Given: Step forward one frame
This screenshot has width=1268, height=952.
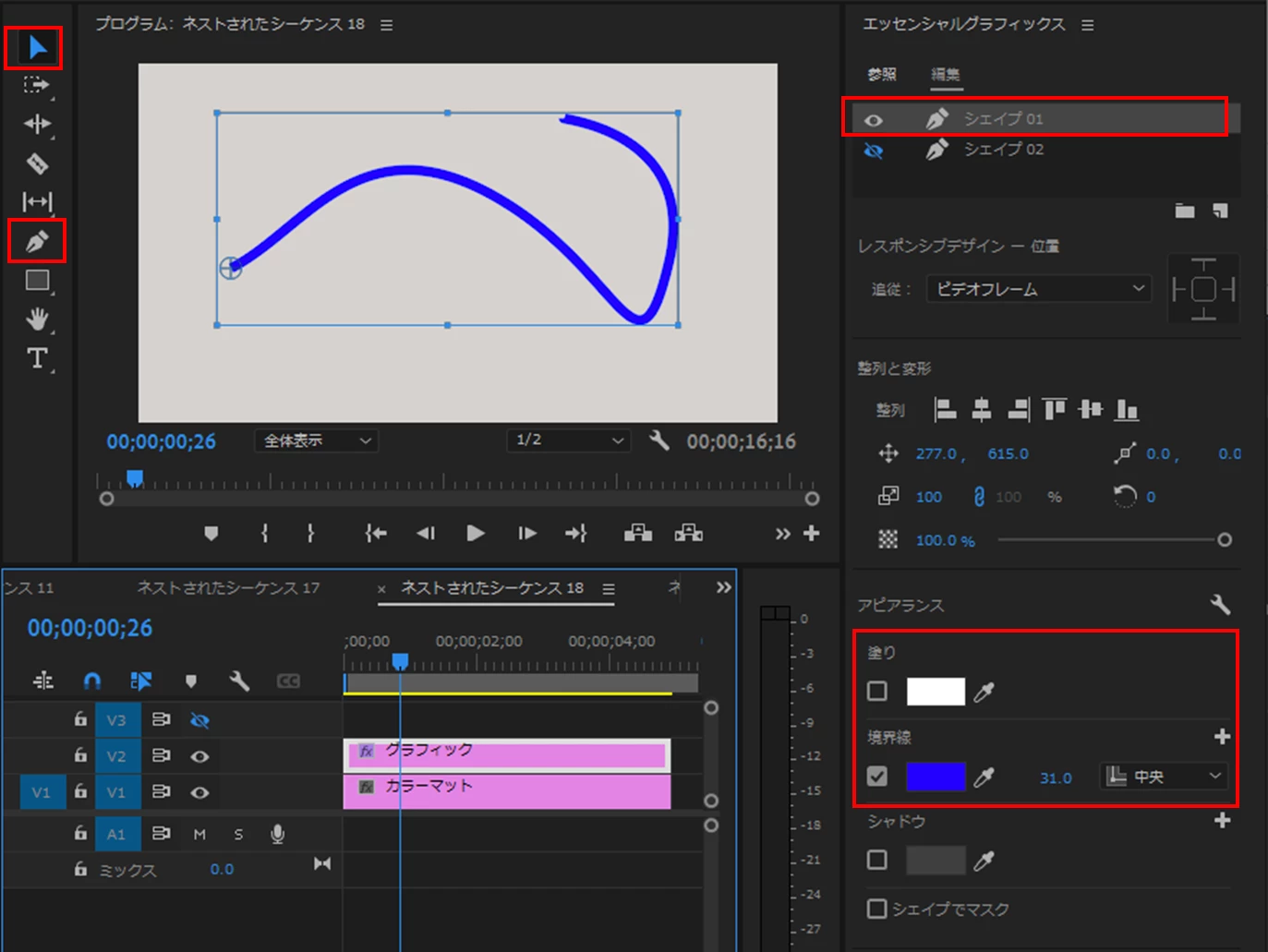Looking at the screenshot, I should click(527, 533).
